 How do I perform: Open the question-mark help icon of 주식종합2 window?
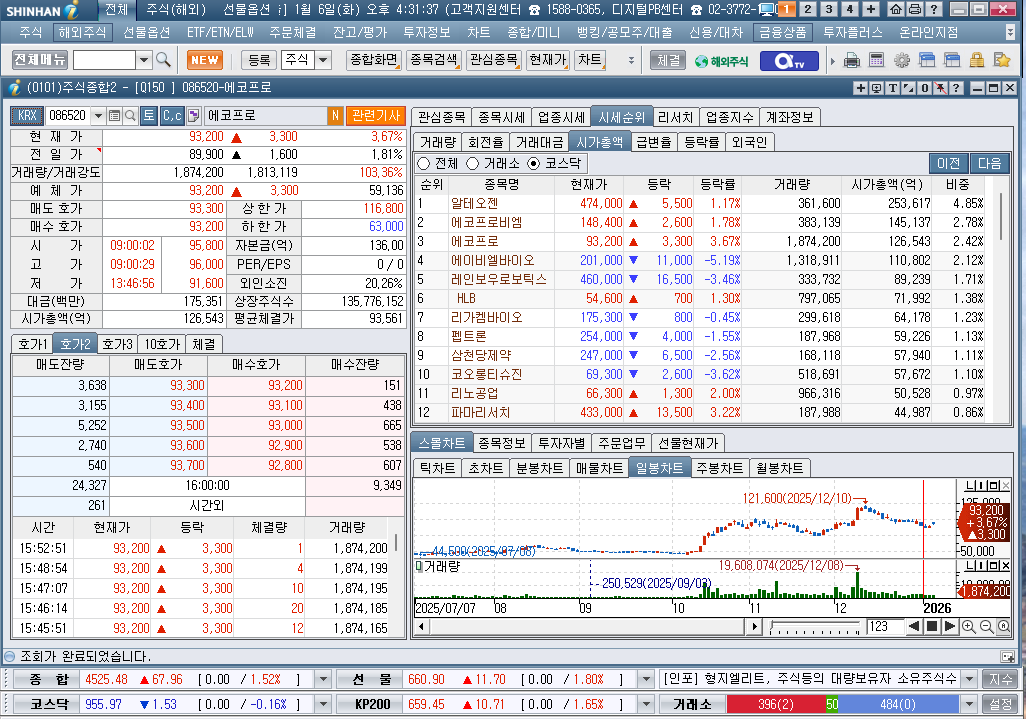[956, 88]
